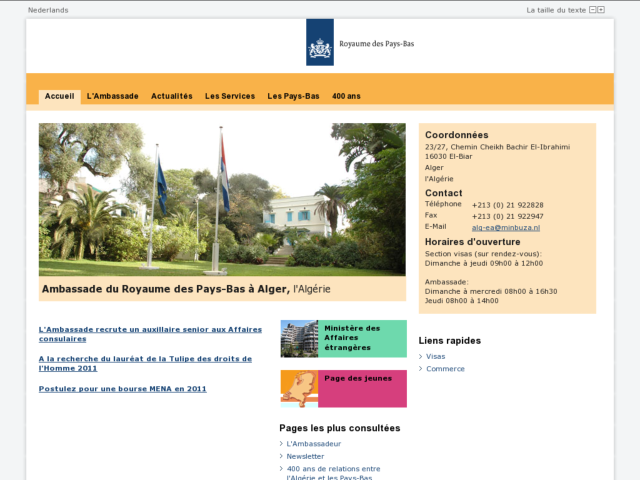The image size is (640, 480).
Task: Click the telephone number +213 (0) 21 922828
Action: 507,205
